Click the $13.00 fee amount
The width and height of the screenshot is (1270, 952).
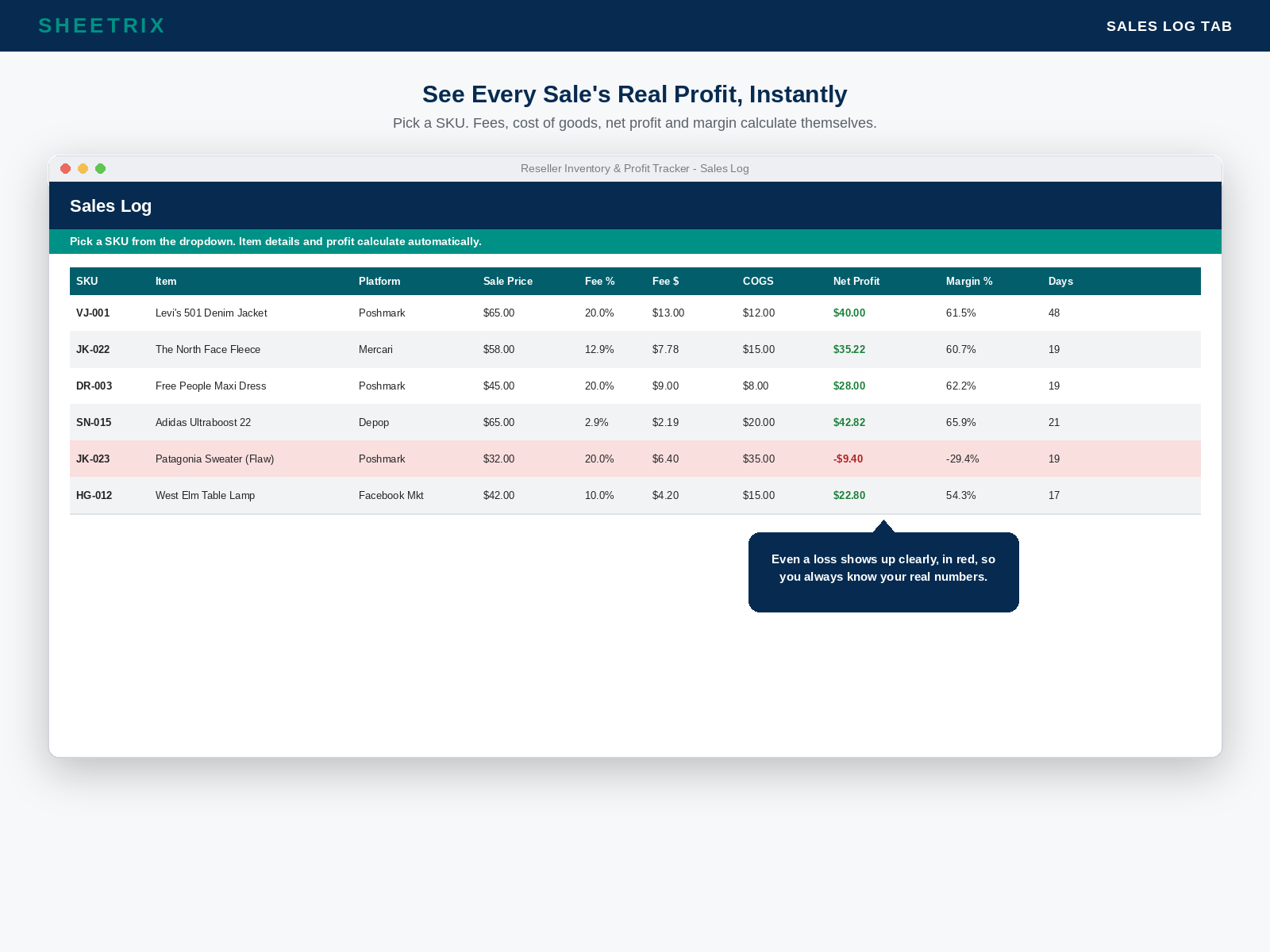click(x=668, y=313)
